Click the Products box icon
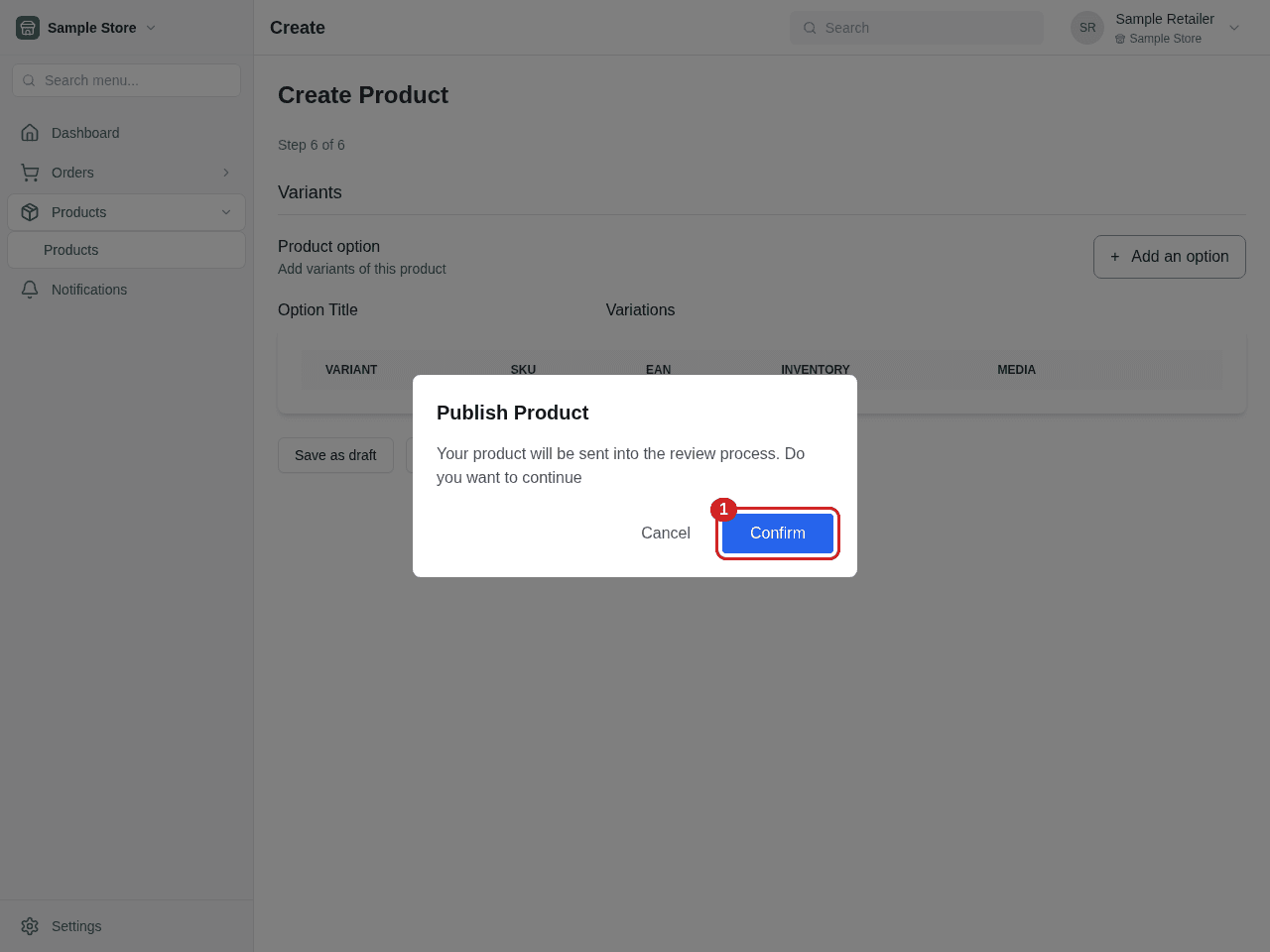Image resolution: width=1270 pixels, height=952 pixels. click(30, 212)
